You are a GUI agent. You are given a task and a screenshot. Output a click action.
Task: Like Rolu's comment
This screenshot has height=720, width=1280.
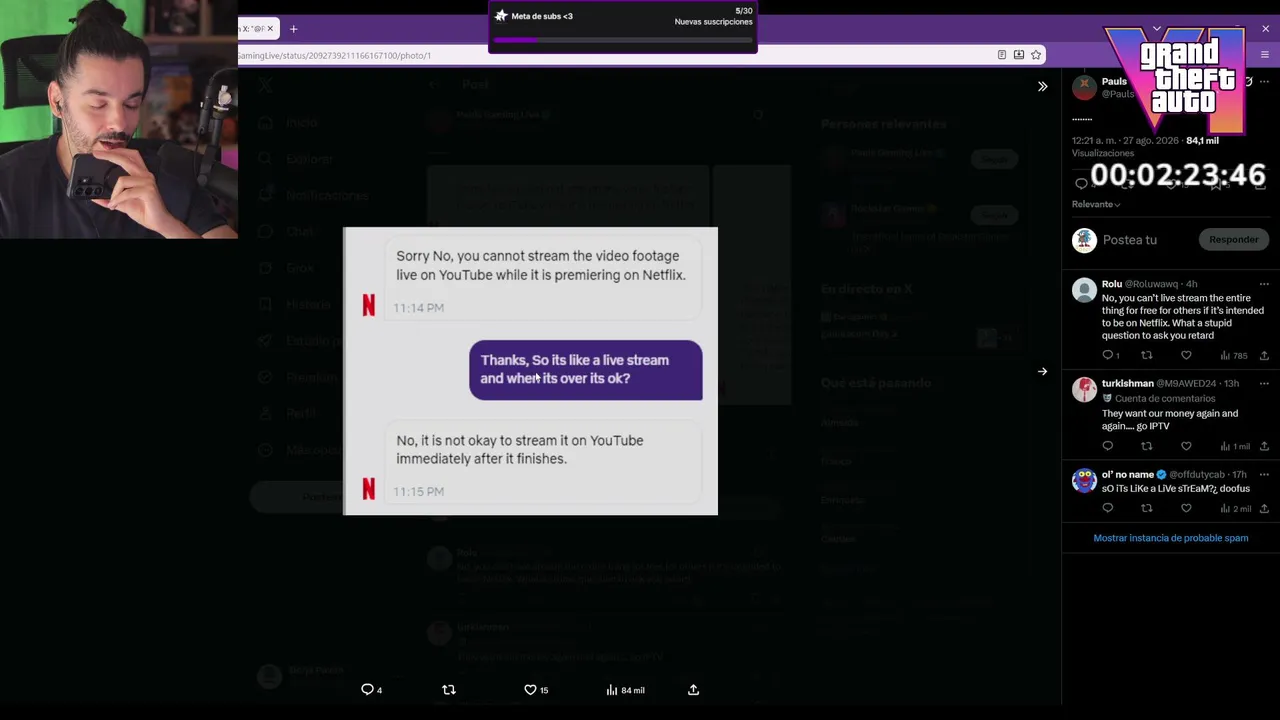tap(1186, 355)
